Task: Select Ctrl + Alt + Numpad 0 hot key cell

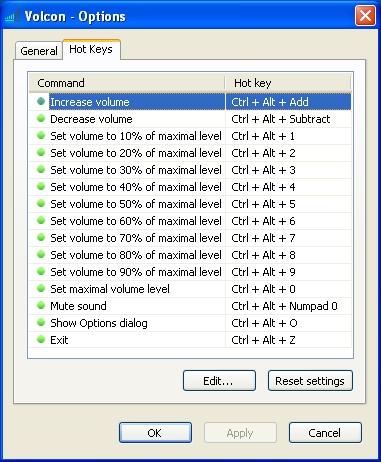Action: tap(288, 306)
